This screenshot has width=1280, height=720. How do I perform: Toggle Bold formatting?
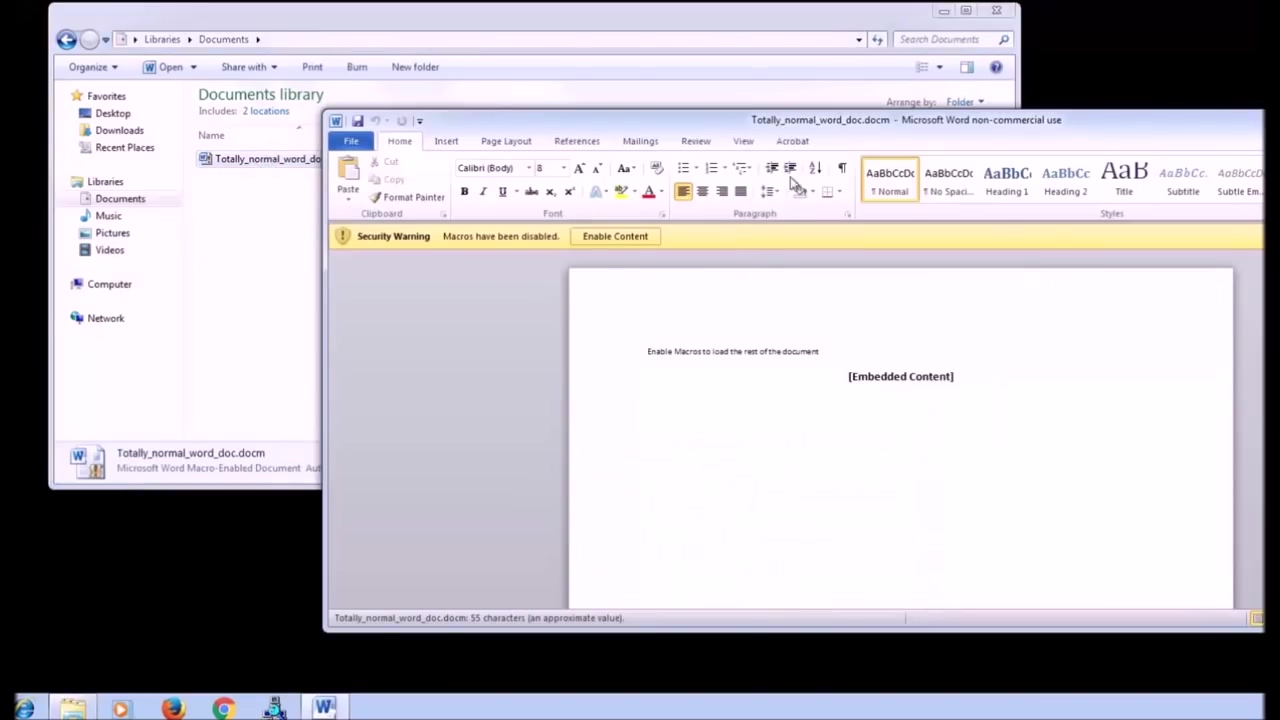[464, 192]
